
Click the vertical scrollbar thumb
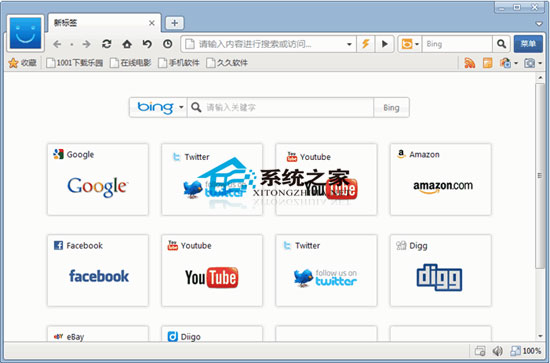click(x=540, y=175)
